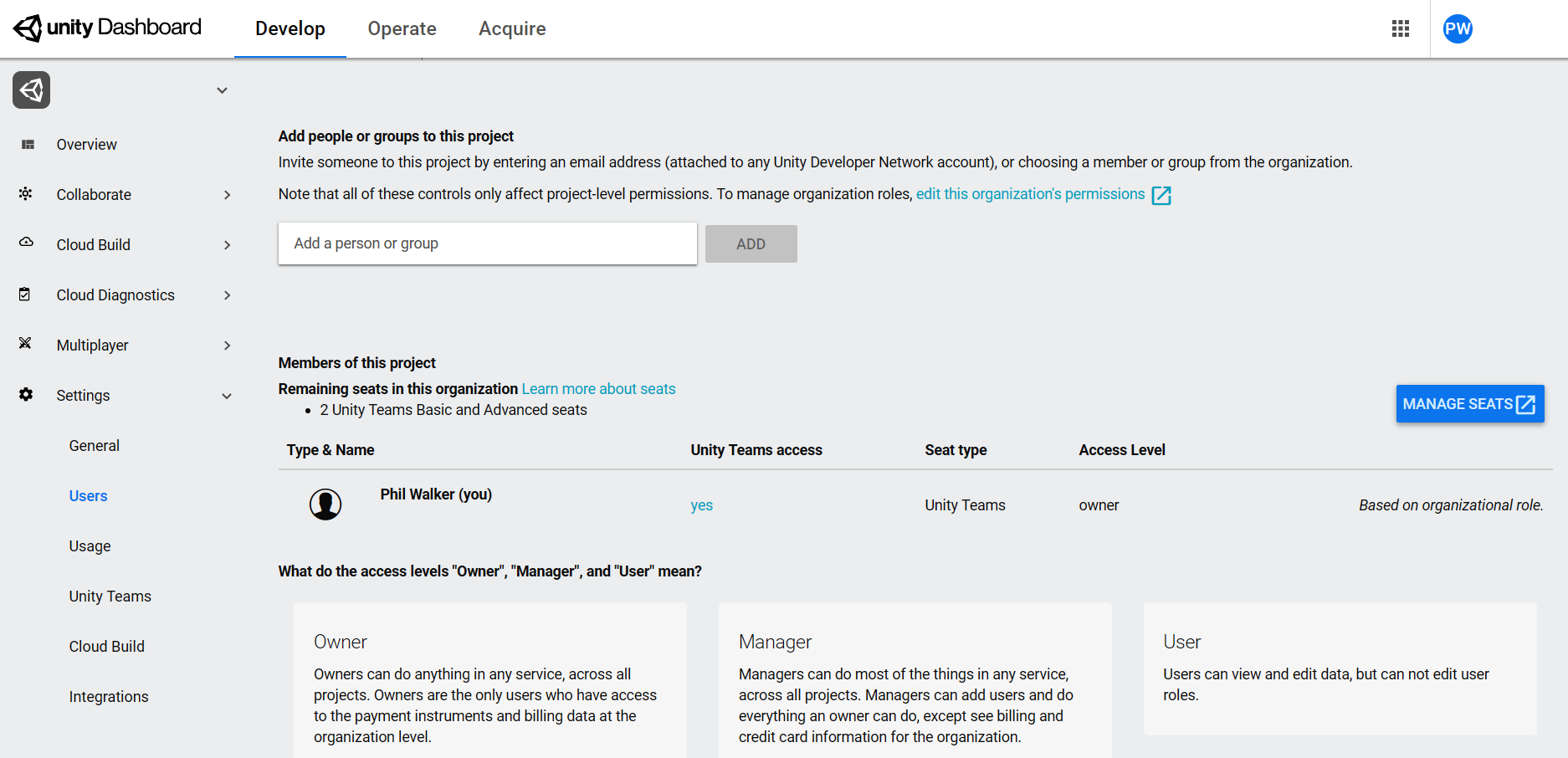The height and width of the screenshot is (758, 1568).
Task: Open Unity Teams under Settings
Action: (110, 597)
